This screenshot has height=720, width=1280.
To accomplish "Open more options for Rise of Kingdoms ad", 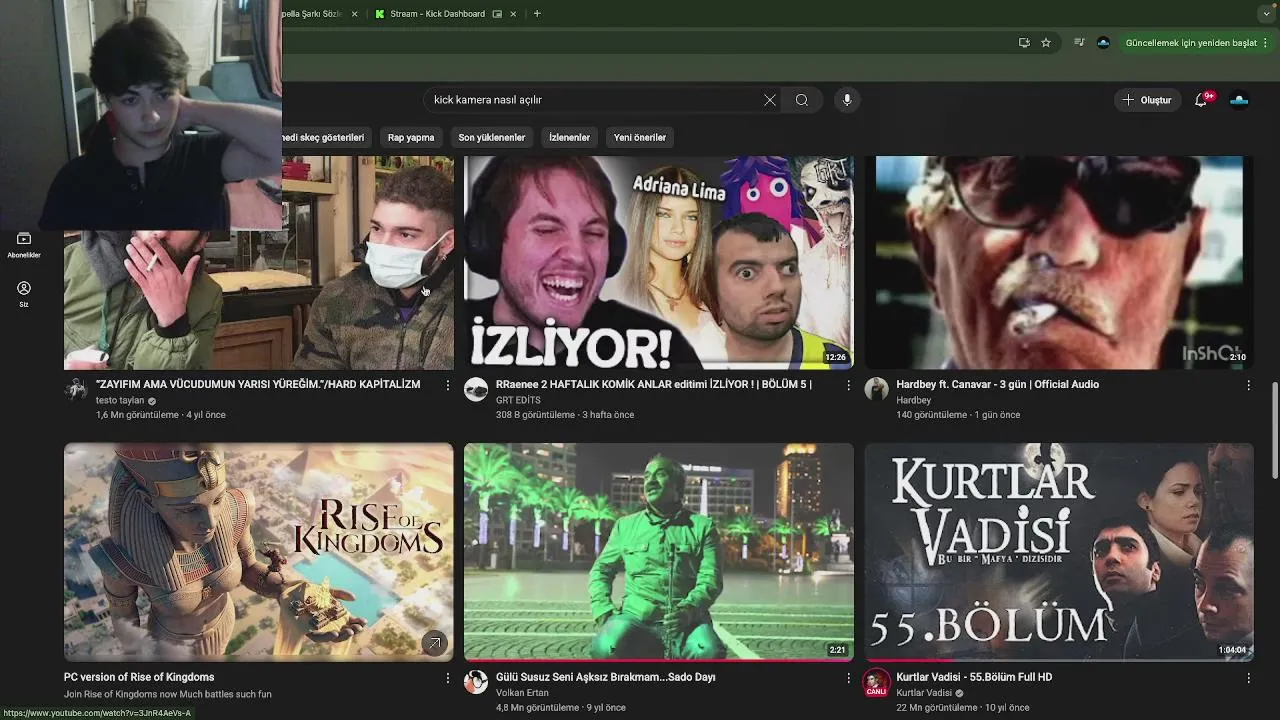I will pyautogui.click(x=447, y=678).
